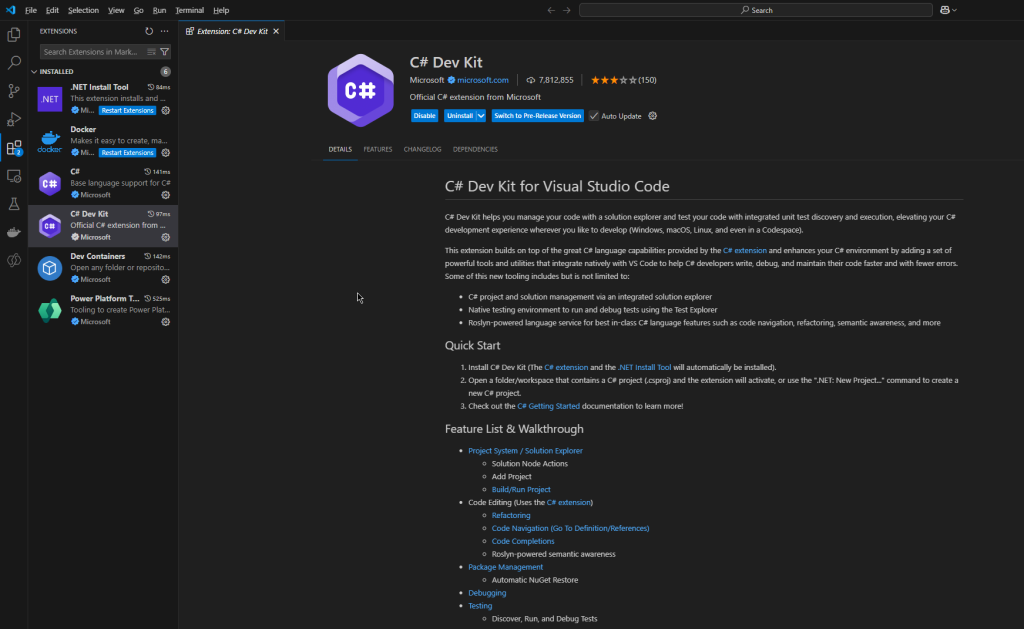The height and width of the screenshot is (629, 1024).
Task: Open the Run and Debug view
Action: tap(14, 119)
